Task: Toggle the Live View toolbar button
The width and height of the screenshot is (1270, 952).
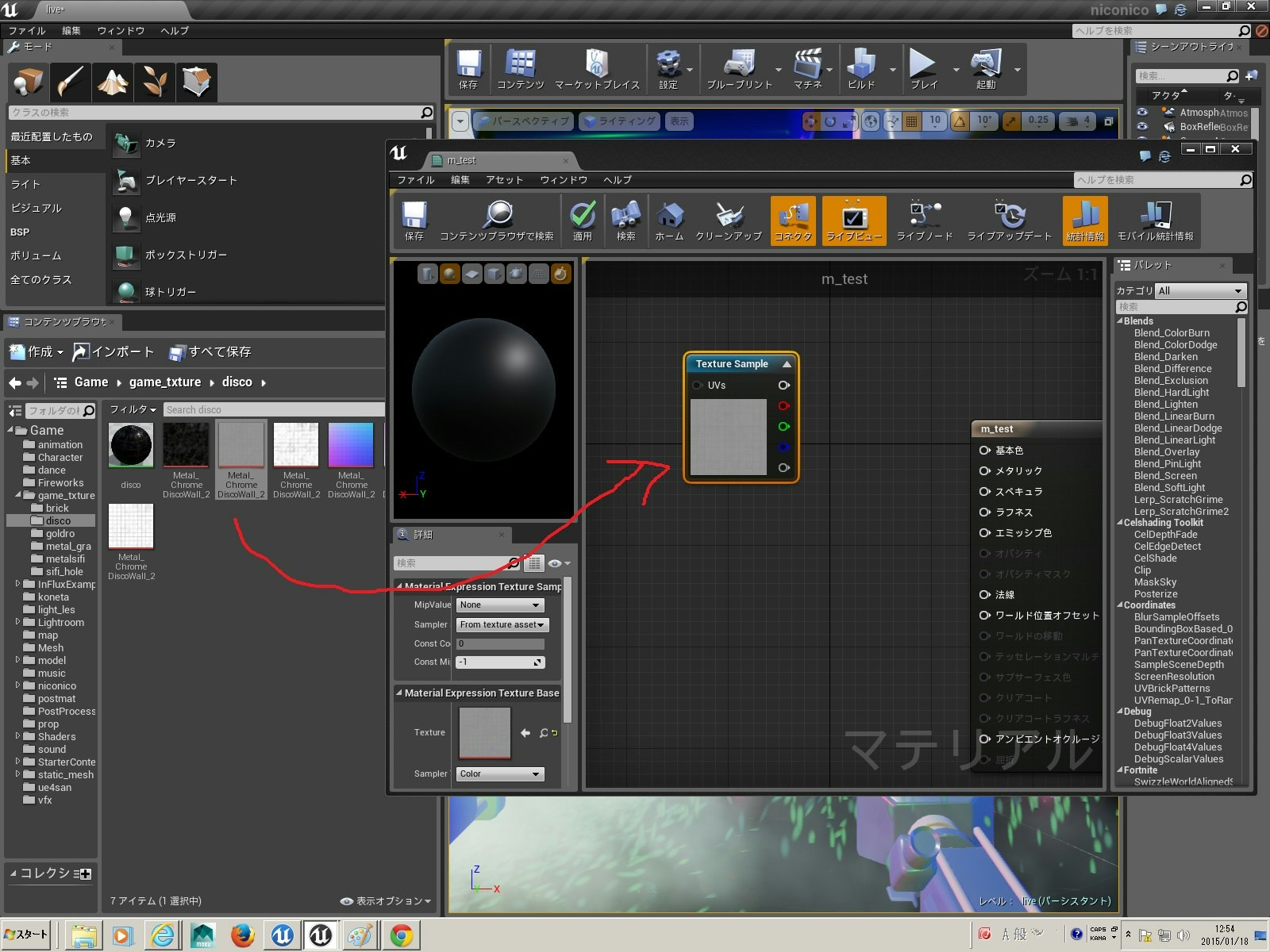Action: tap(854, 220)
